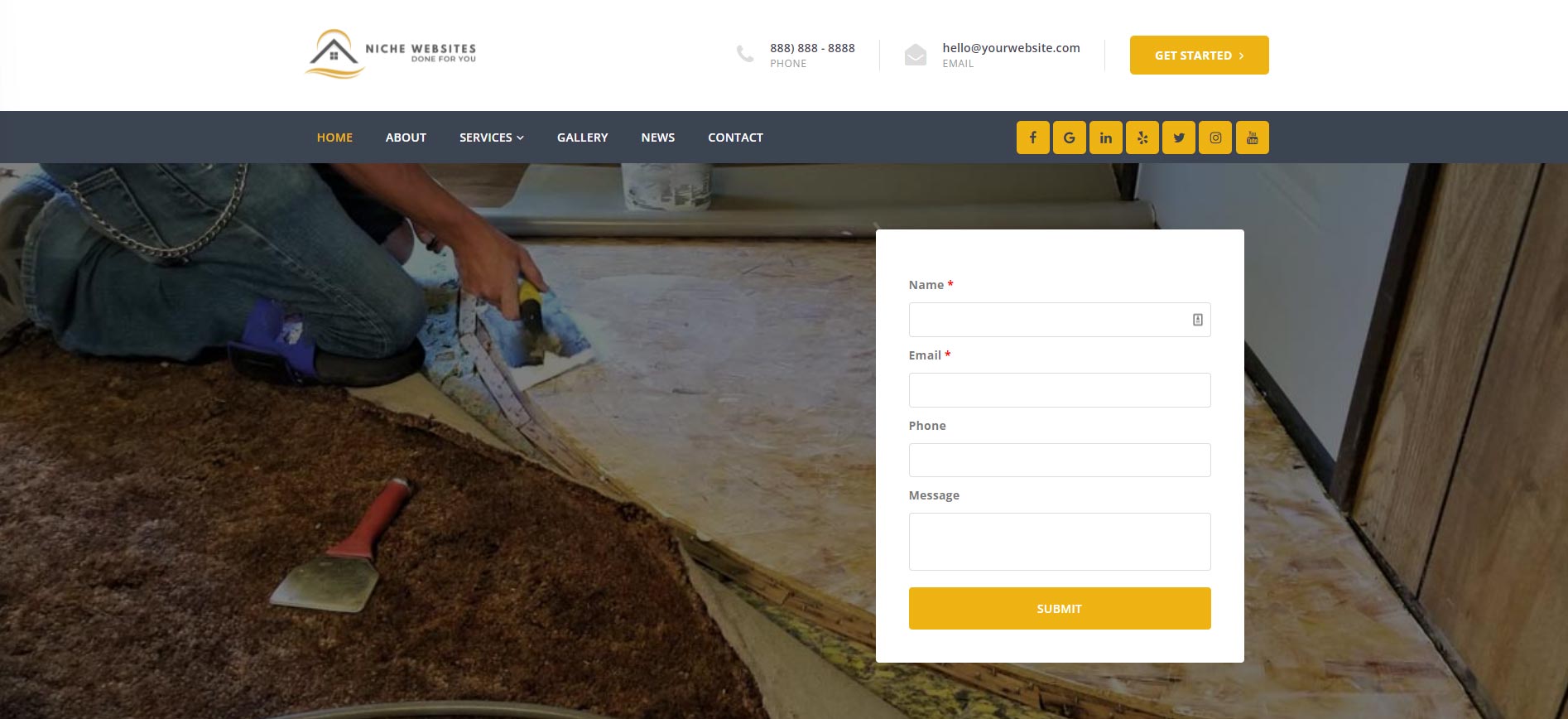The image size is (1568, 719).
Task: Open the Google social icon
Action: pyautogui.click(x=1069, y=138)
